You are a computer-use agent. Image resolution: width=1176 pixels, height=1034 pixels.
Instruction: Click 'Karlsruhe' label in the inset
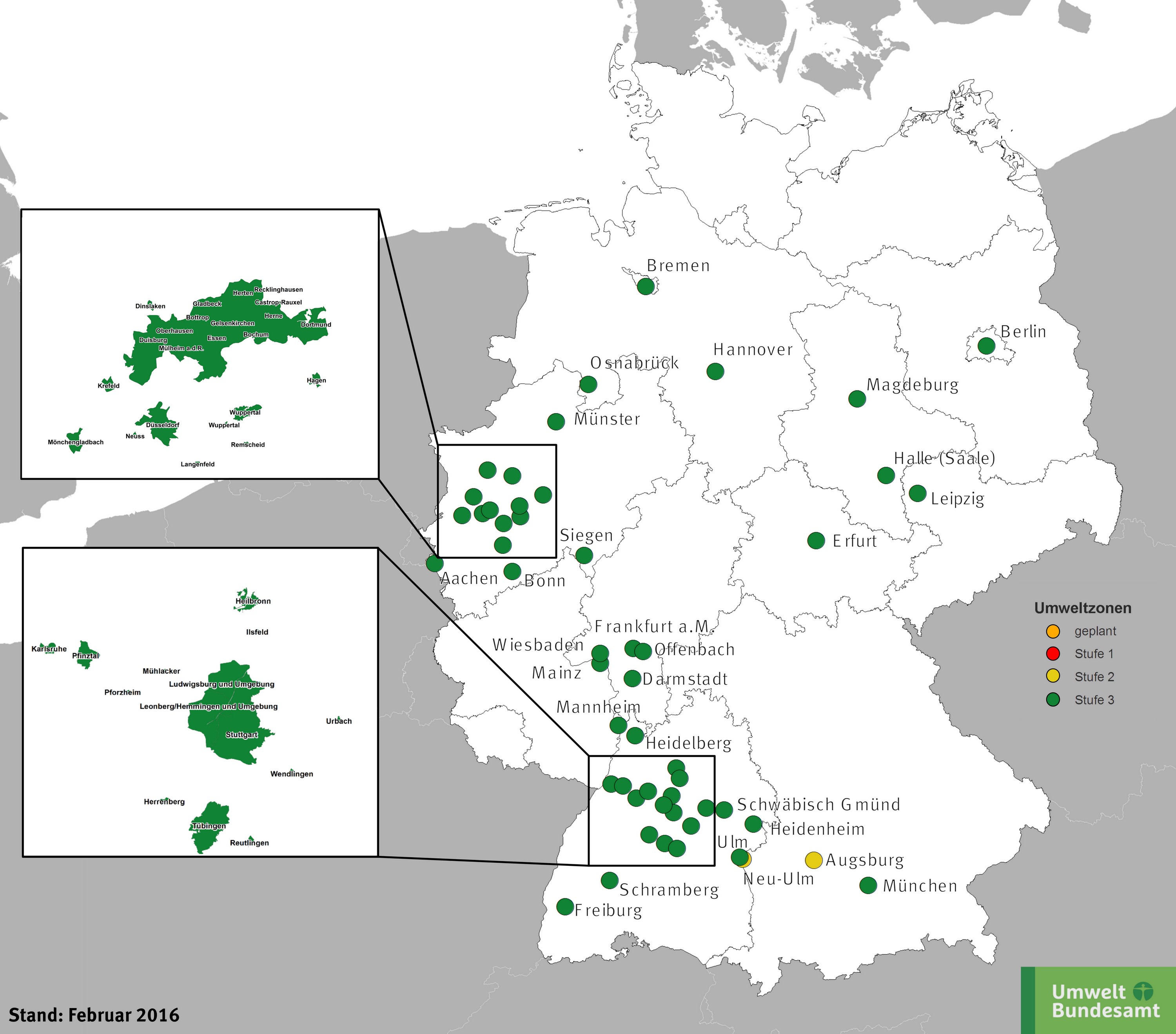tap(49, 649)
